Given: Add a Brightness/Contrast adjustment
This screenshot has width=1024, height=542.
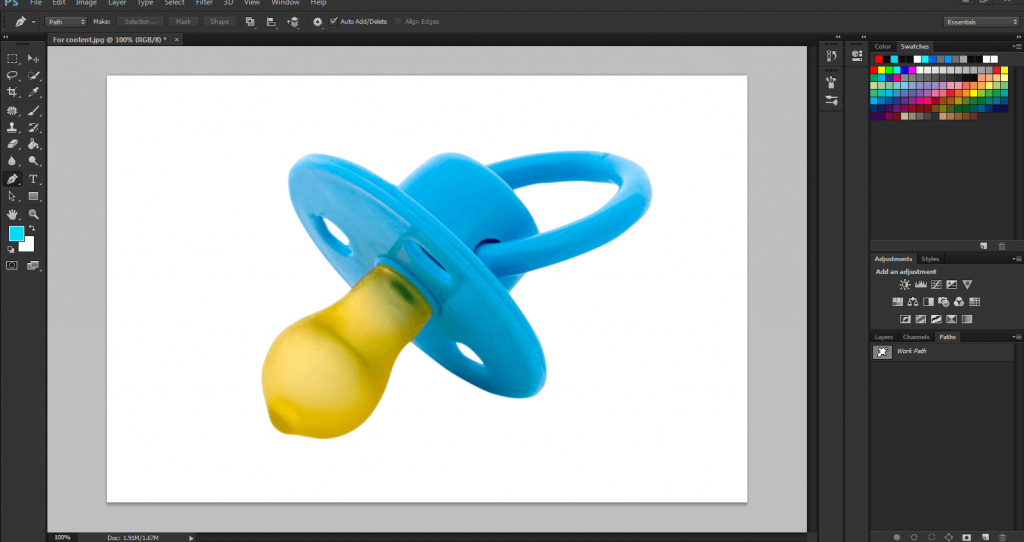Looking at the screenshot, I should point(904,285).
